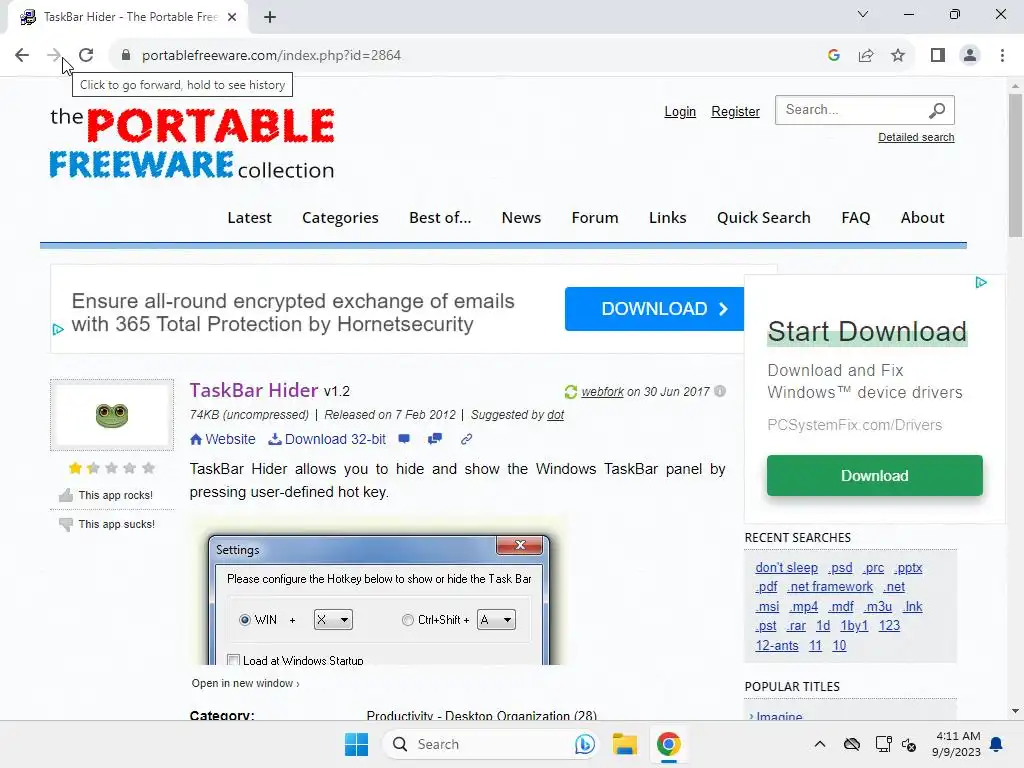Click the browser forward arrow
This screenshot has width=1024, height=768.
pos(54,56)
